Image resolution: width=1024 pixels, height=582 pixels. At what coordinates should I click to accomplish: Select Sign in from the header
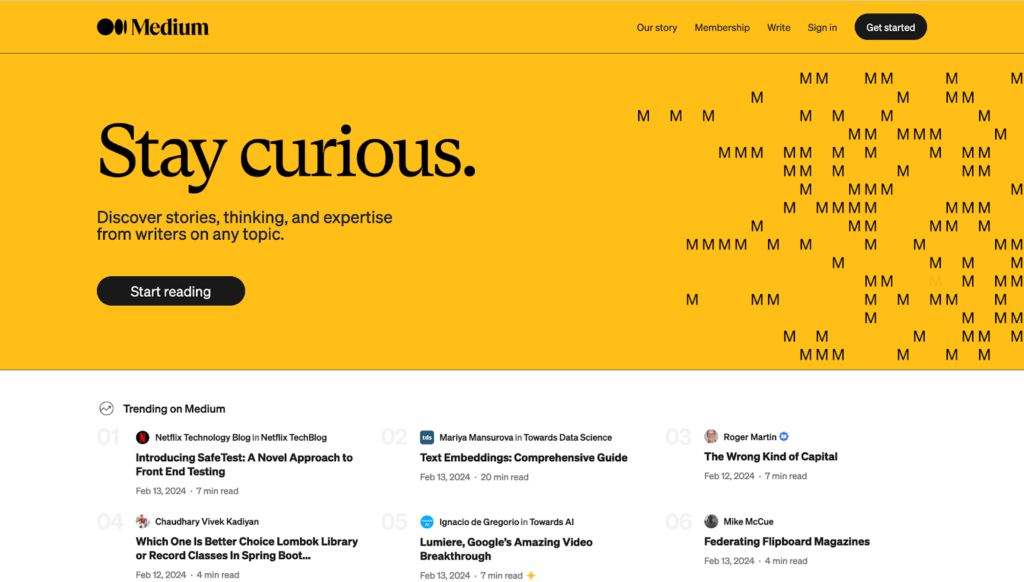coord(822,27)
